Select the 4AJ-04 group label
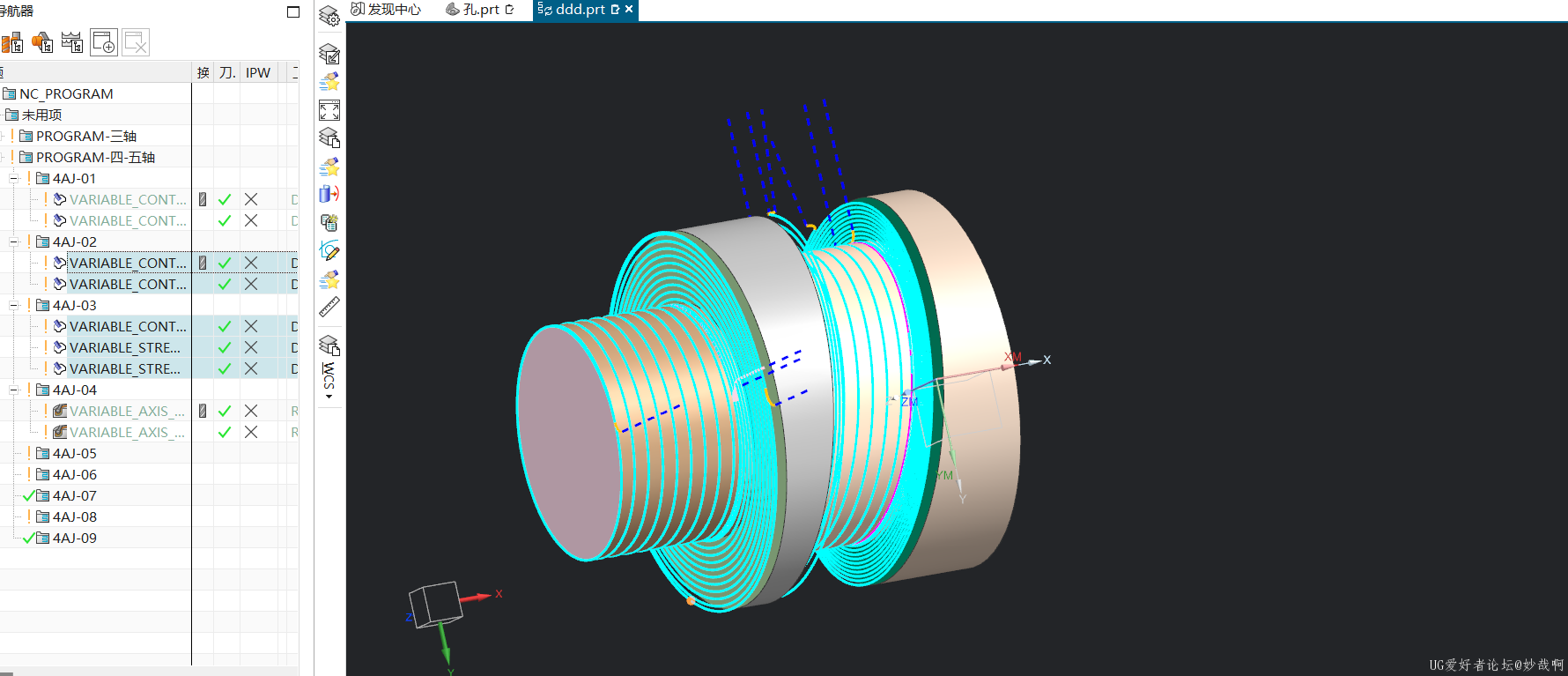1568x676 pixels. (75, 390)
